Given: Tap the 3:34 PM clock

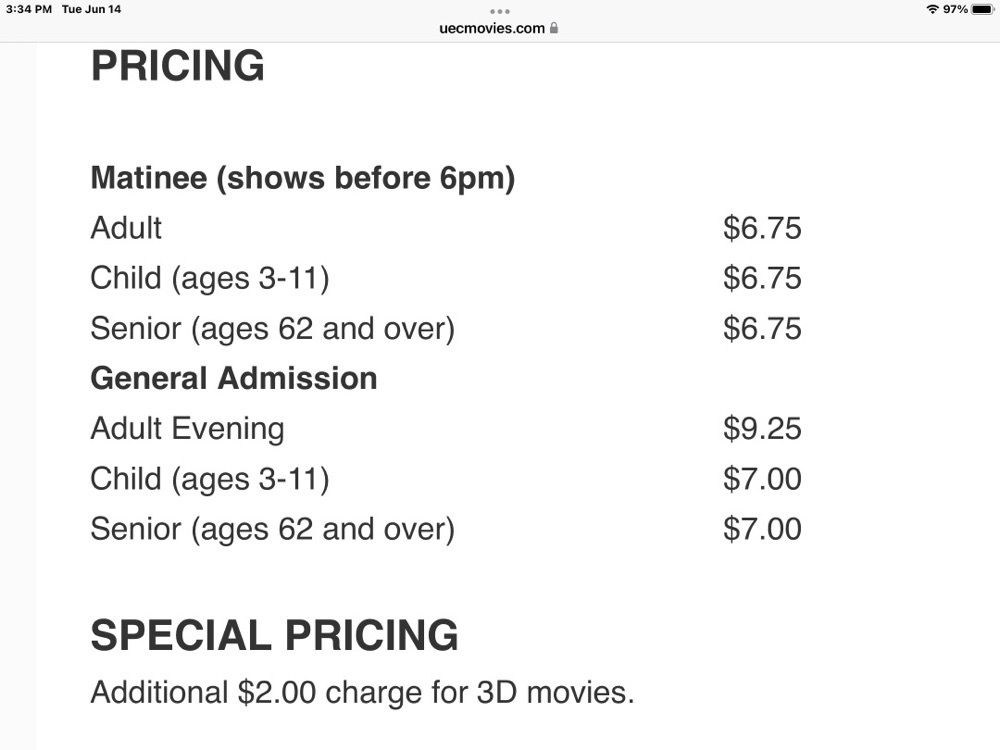Looking at the screenshot, I should pos(27,9).
